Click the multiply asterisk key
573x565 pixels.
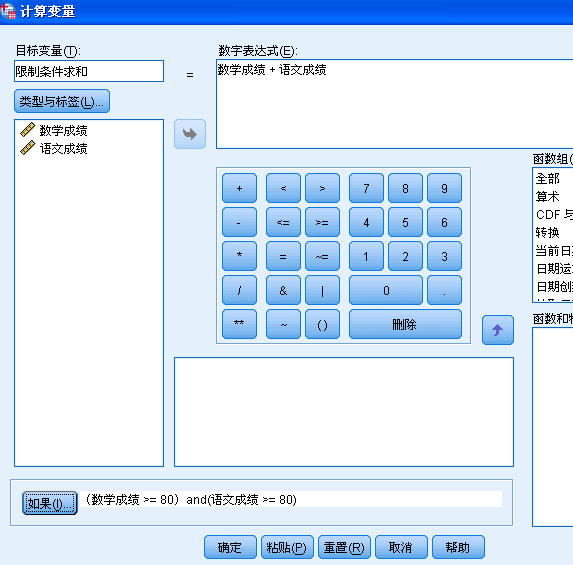[x=239, y=256]
